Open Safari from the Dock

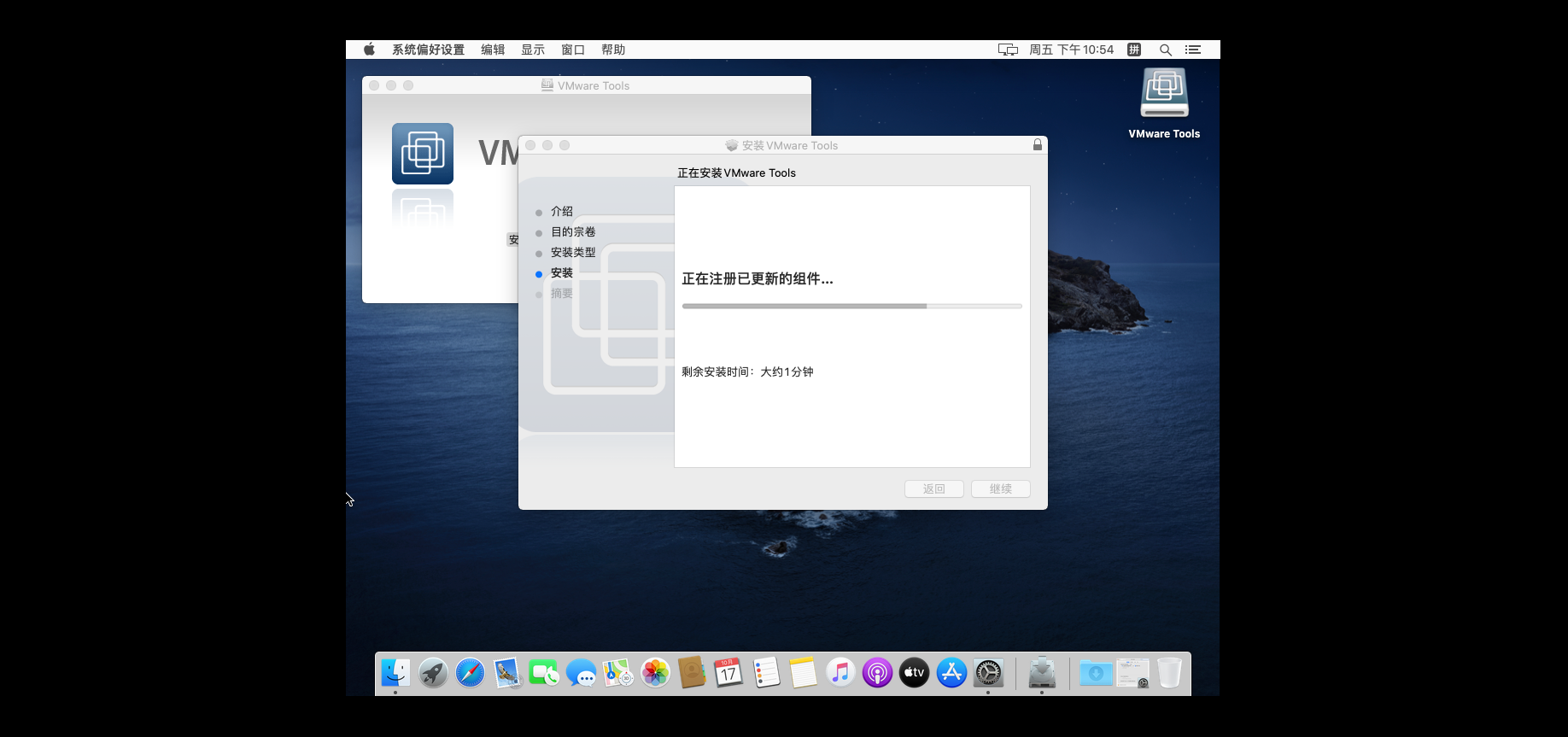pos(470,673)
